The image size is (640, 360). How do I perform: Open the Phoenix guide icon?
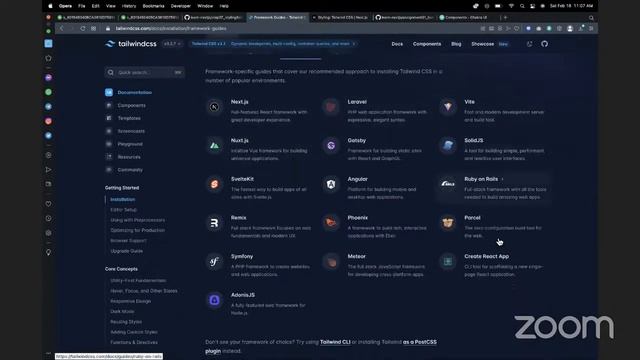331,223
